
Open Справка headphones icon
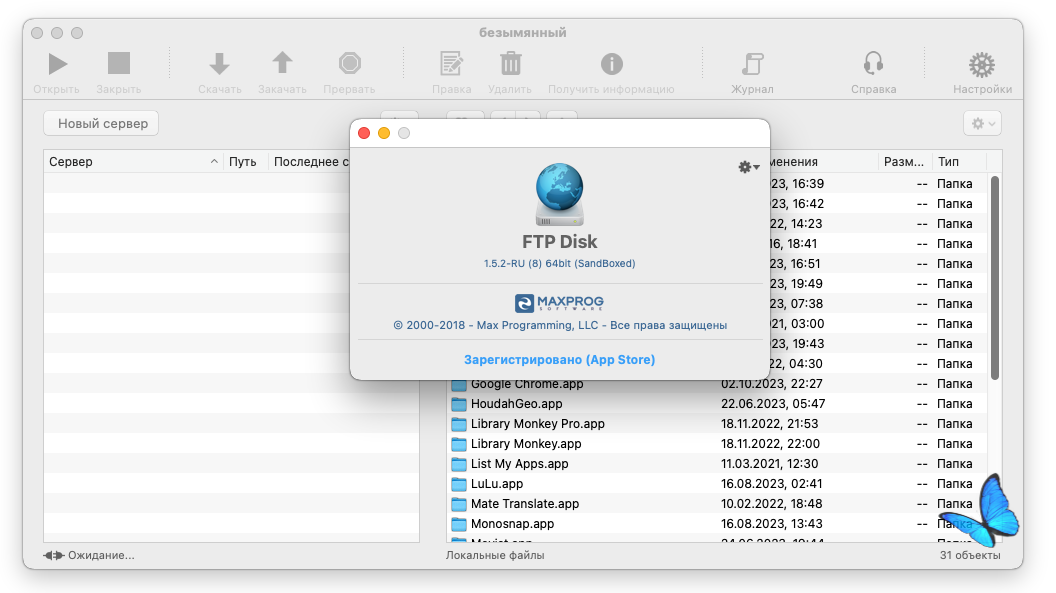click(x=873, y=64)
